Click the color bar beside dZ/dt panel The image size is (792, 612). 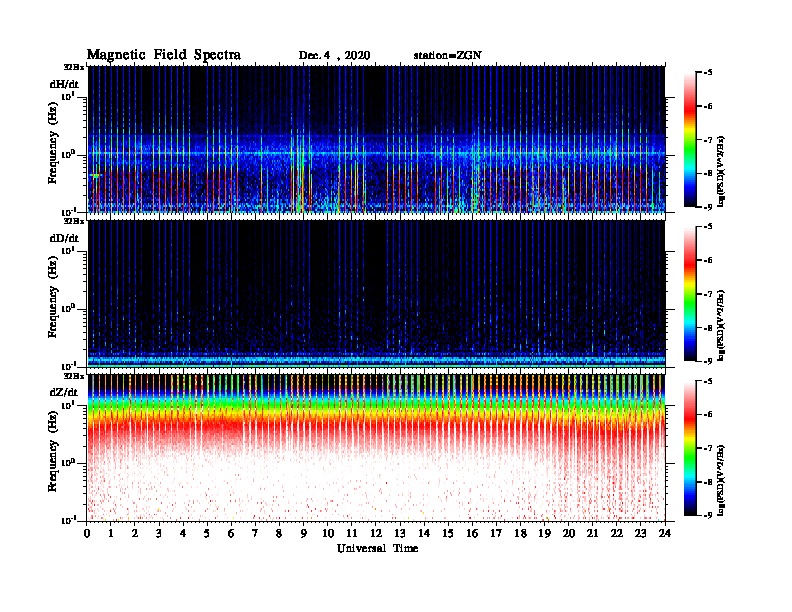pos(690,448)
